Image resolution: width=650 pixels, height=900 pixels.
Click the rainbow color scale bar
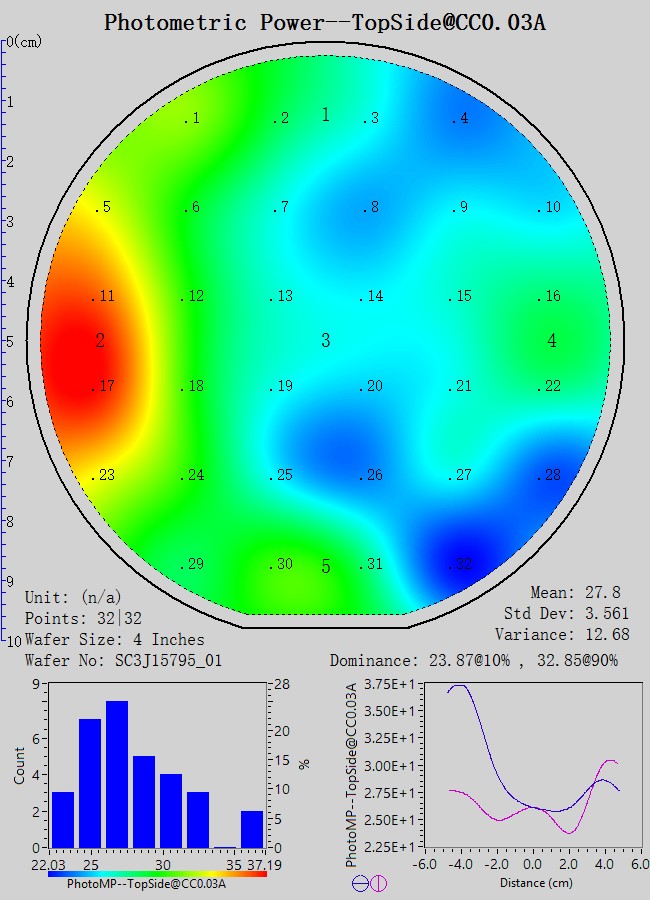click(157, 873)
